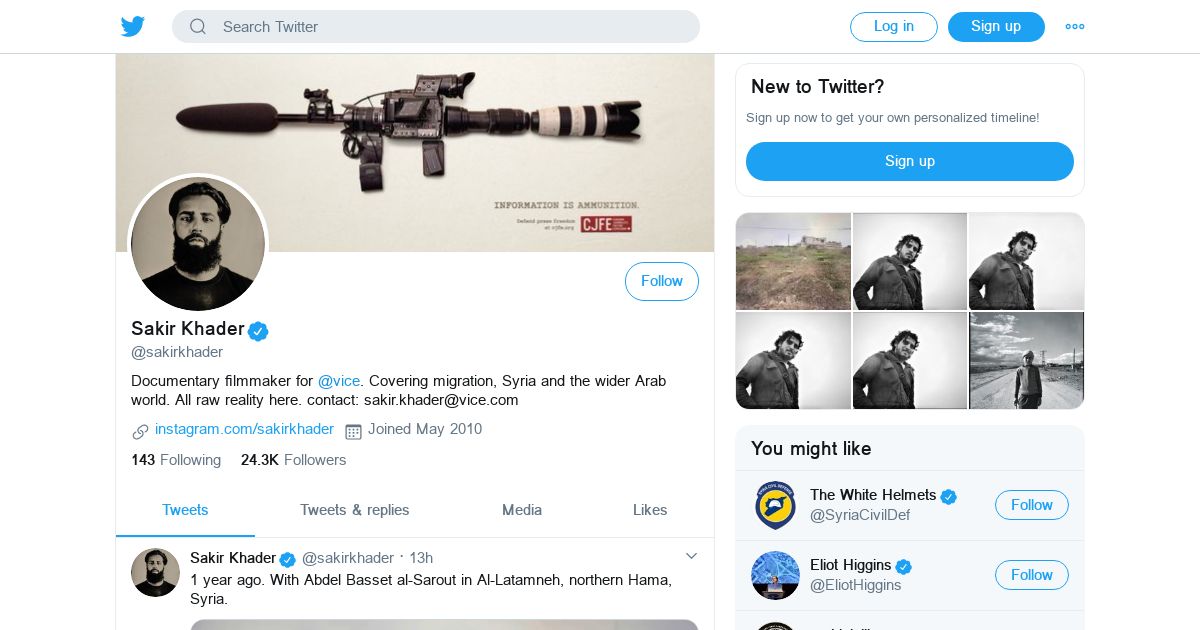Click the large Sign up button in New to Twitter
Image resolution: width=1200 pixels, height=630 pixels.
(910, 161)
